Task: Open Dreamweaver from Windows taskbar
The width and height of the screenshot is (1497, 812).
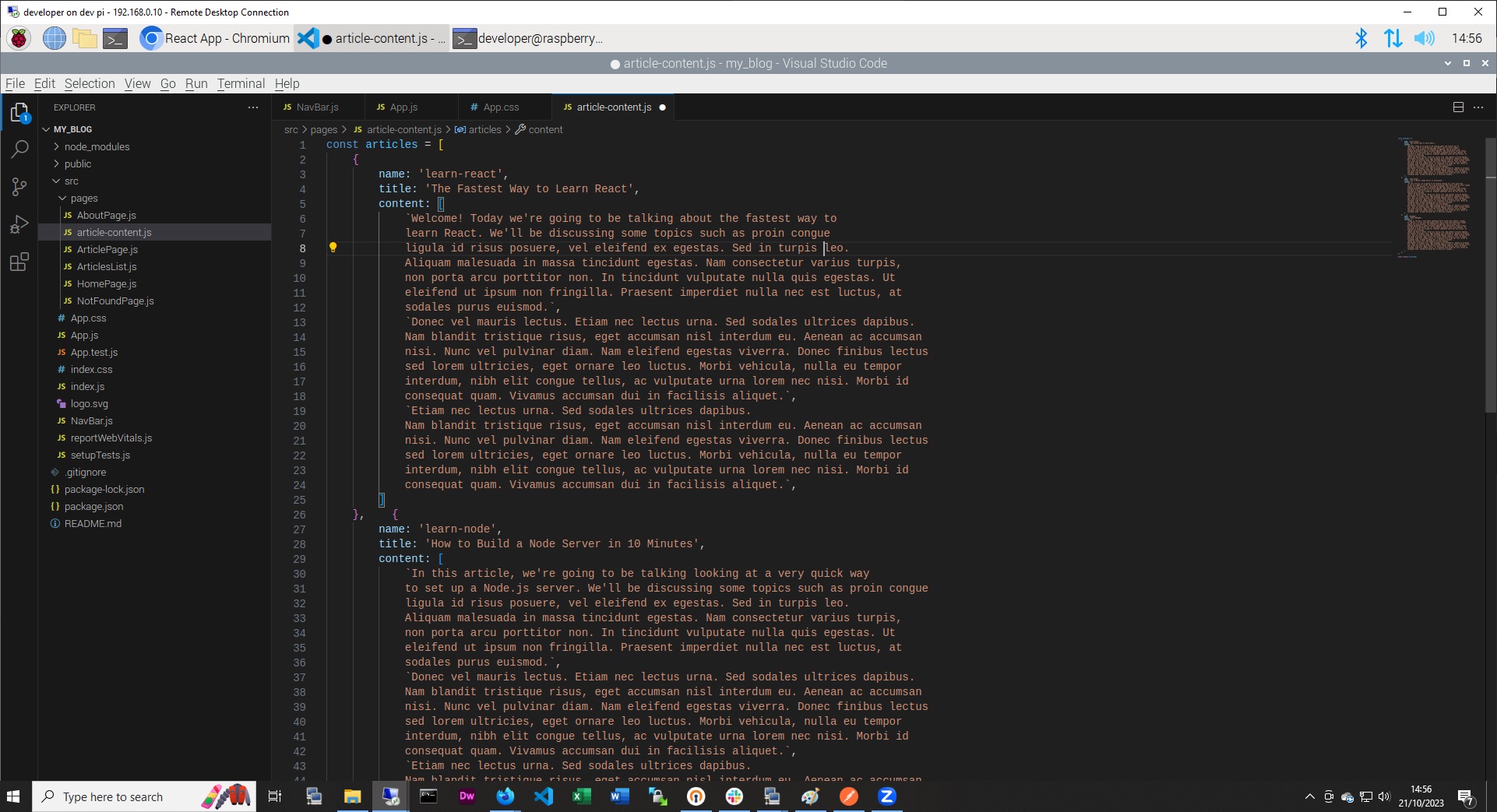Action: coord(467,796)
